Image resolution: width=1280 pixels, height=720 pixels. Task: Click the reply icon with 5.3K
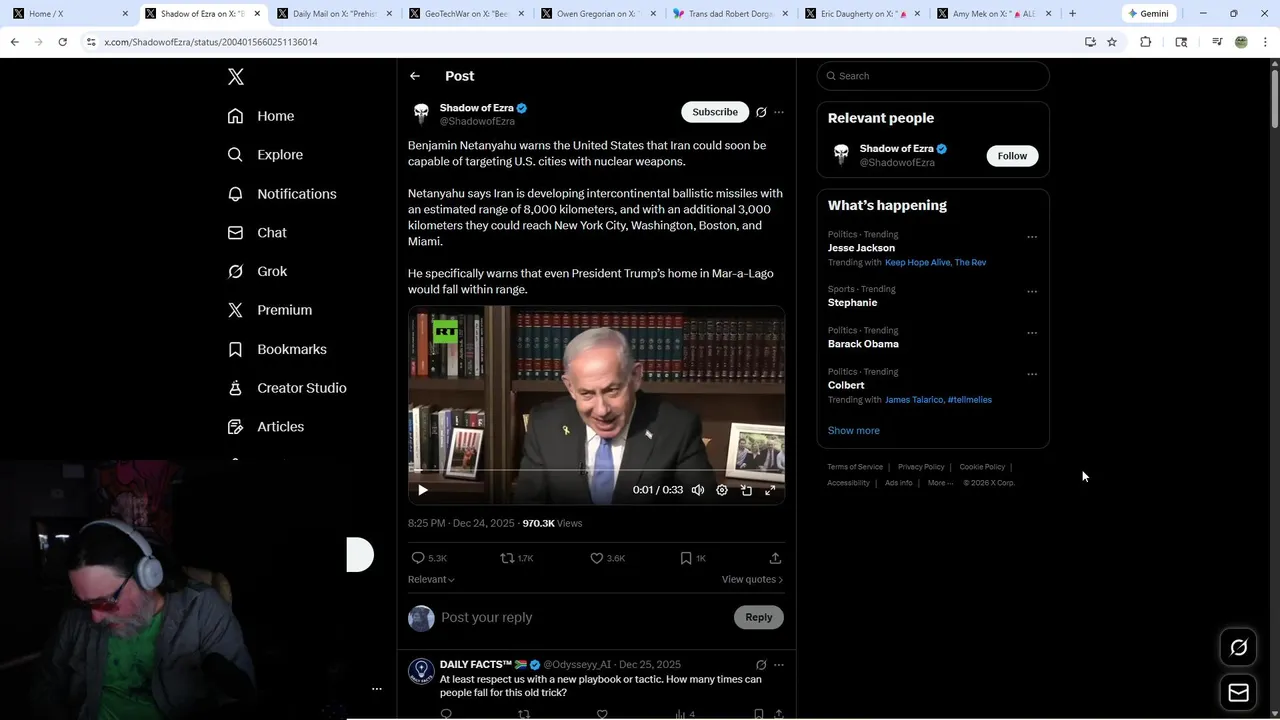tap(429, 558)
